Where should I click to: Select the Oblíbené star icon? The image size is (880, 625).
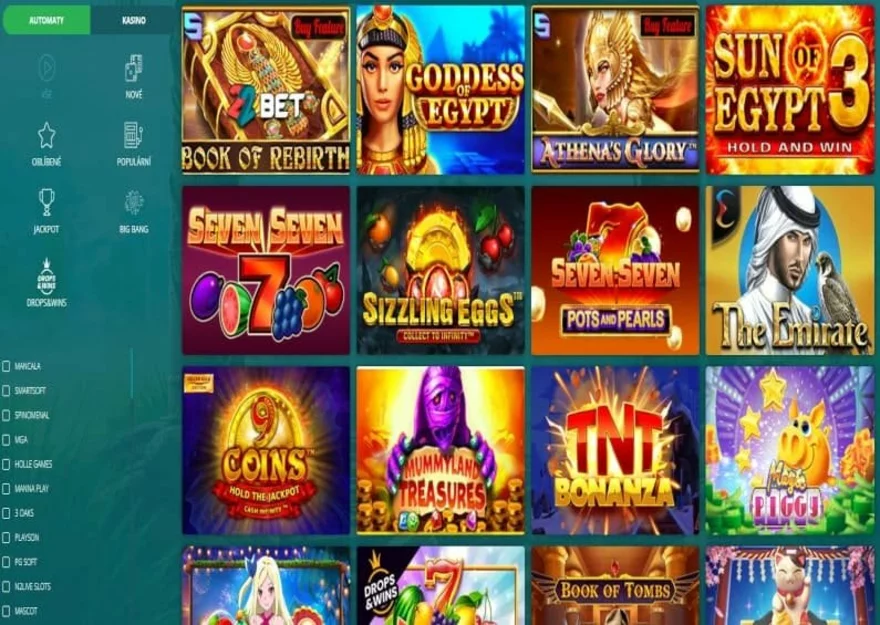click(46, 136)
